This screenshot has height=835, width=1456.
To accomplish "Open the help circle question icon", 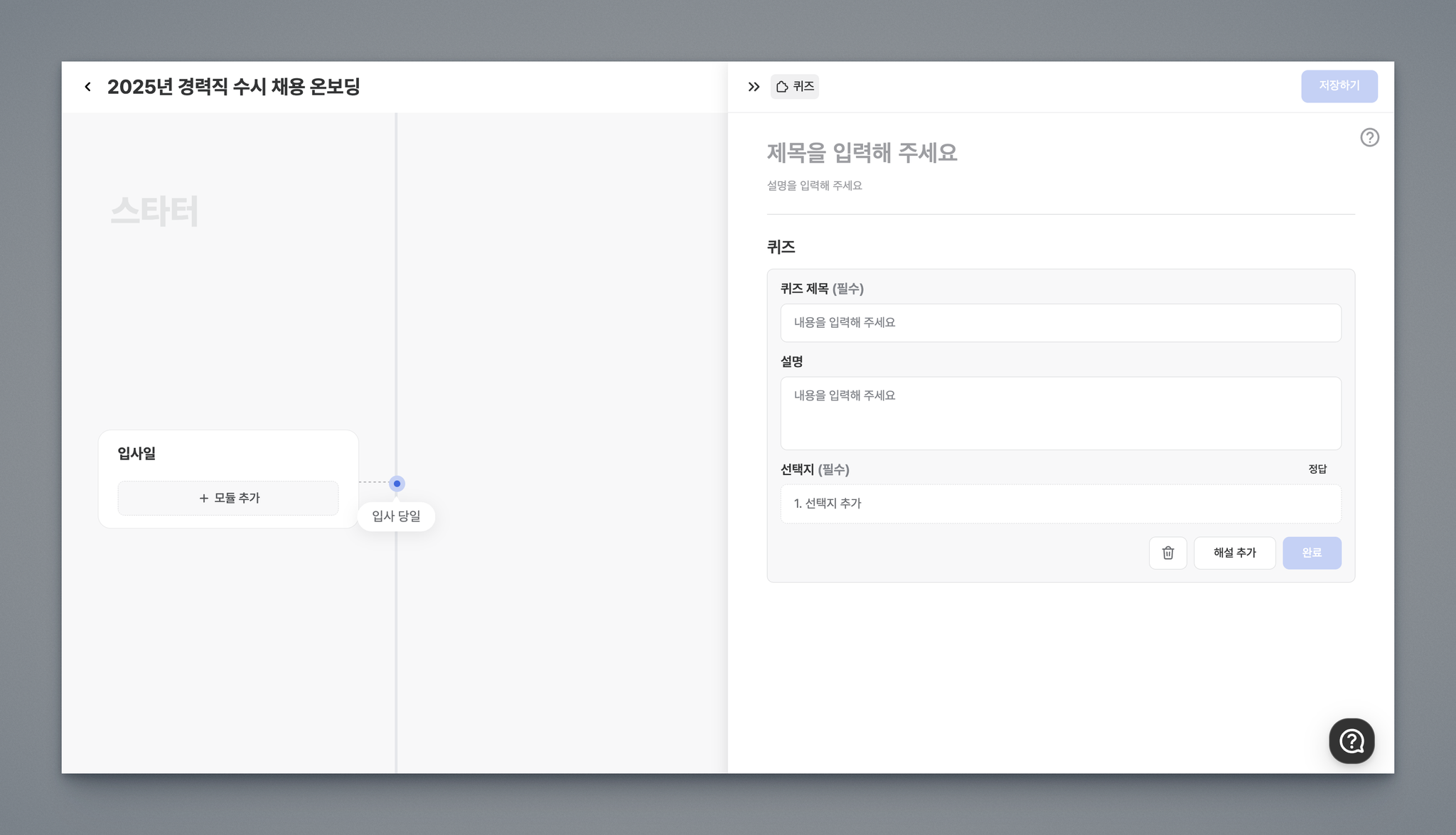I will tap(1369, 137).
